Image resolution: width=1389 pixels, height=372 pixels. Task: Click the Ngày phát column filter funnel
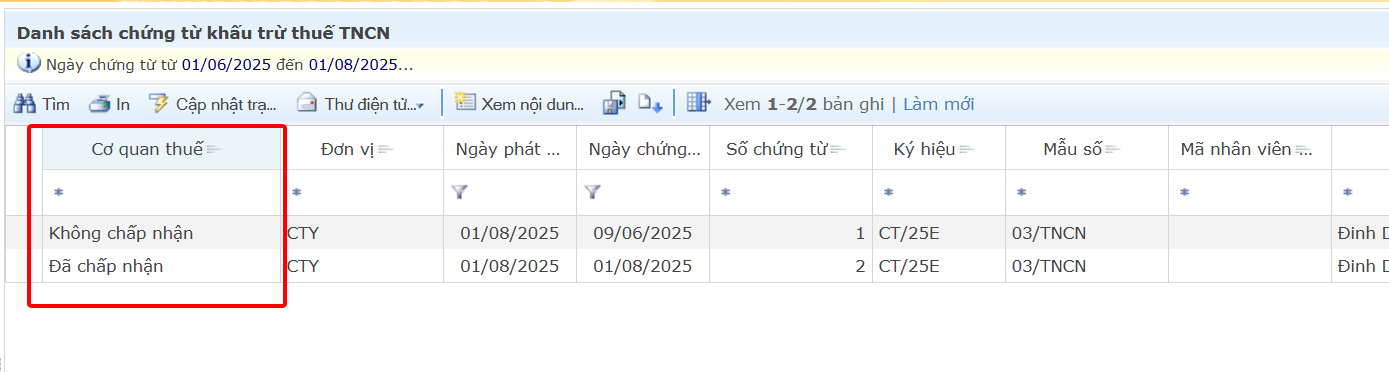pyautogui.click(x=459, y=191)
